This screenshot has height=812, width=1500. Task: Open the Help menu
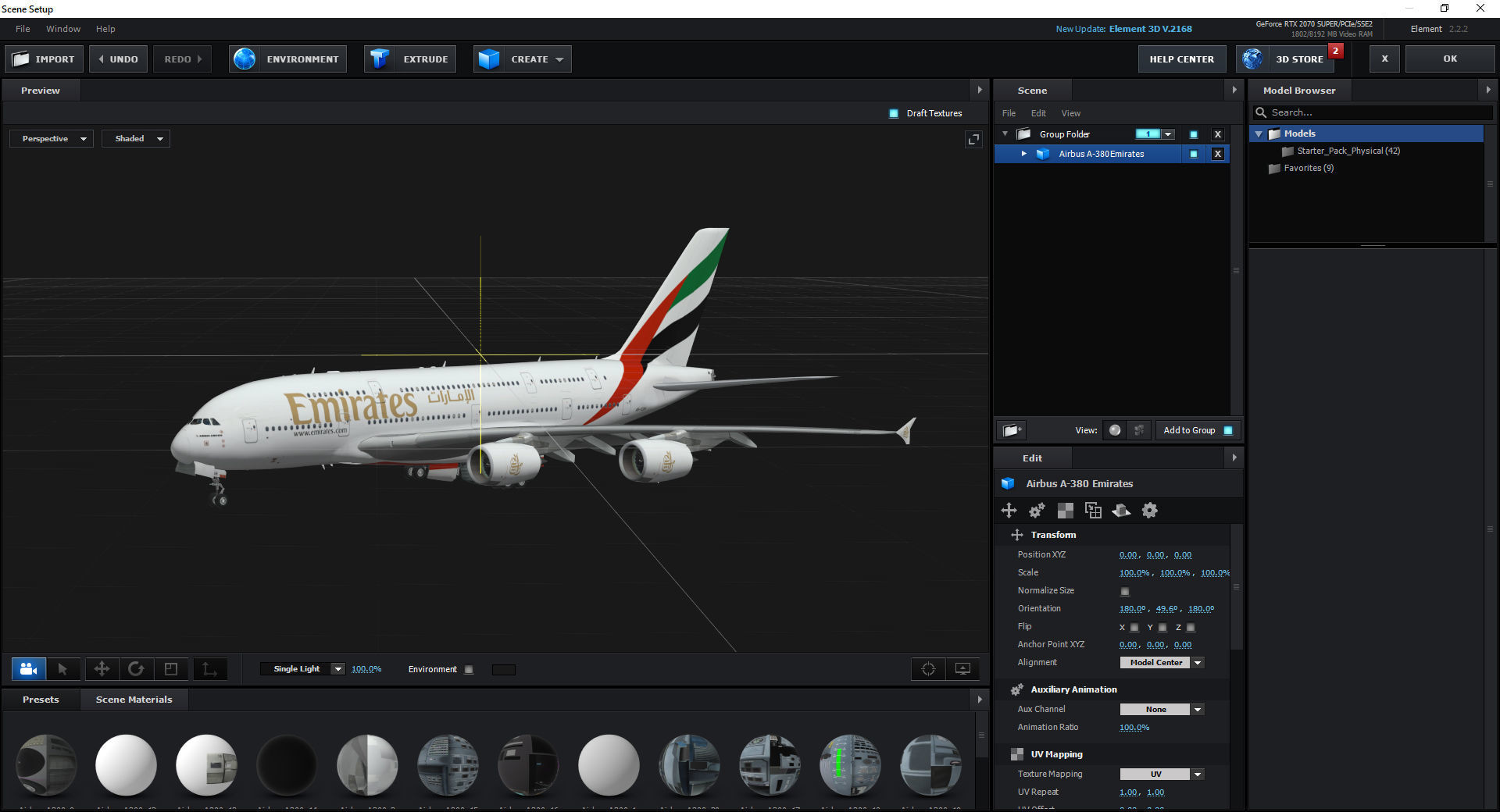105,29
